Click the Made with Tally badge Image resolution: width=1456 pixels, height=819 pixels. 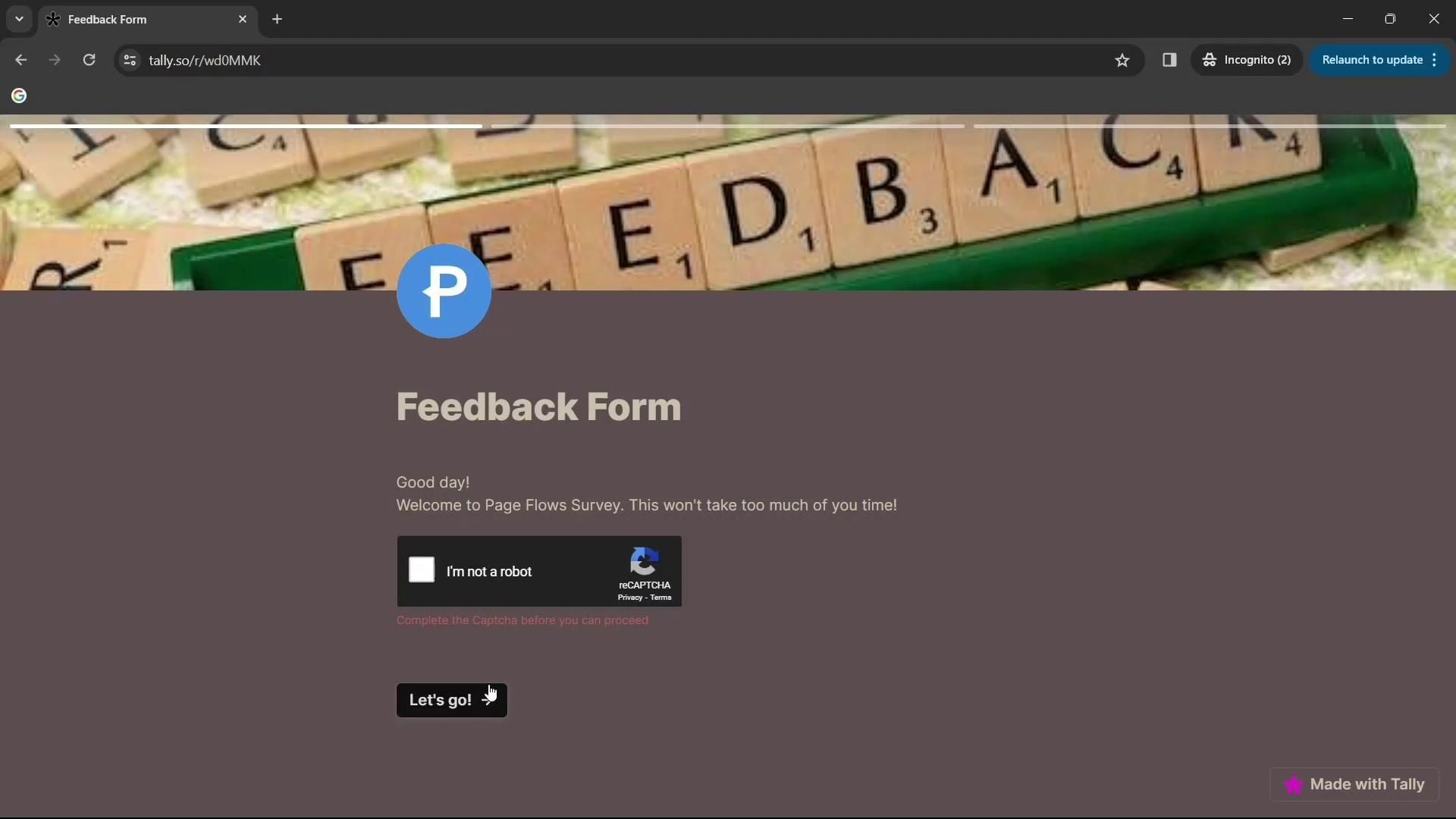coord(1354,785)
